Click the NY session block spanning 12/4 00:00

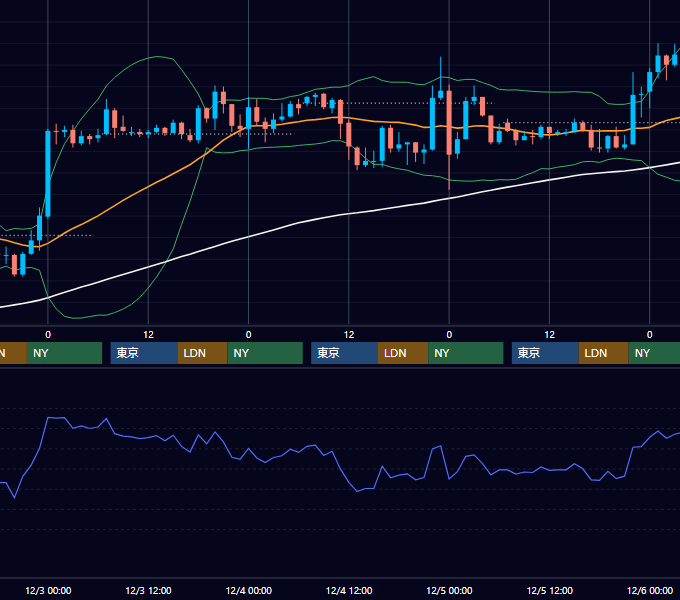pos(265,353)
